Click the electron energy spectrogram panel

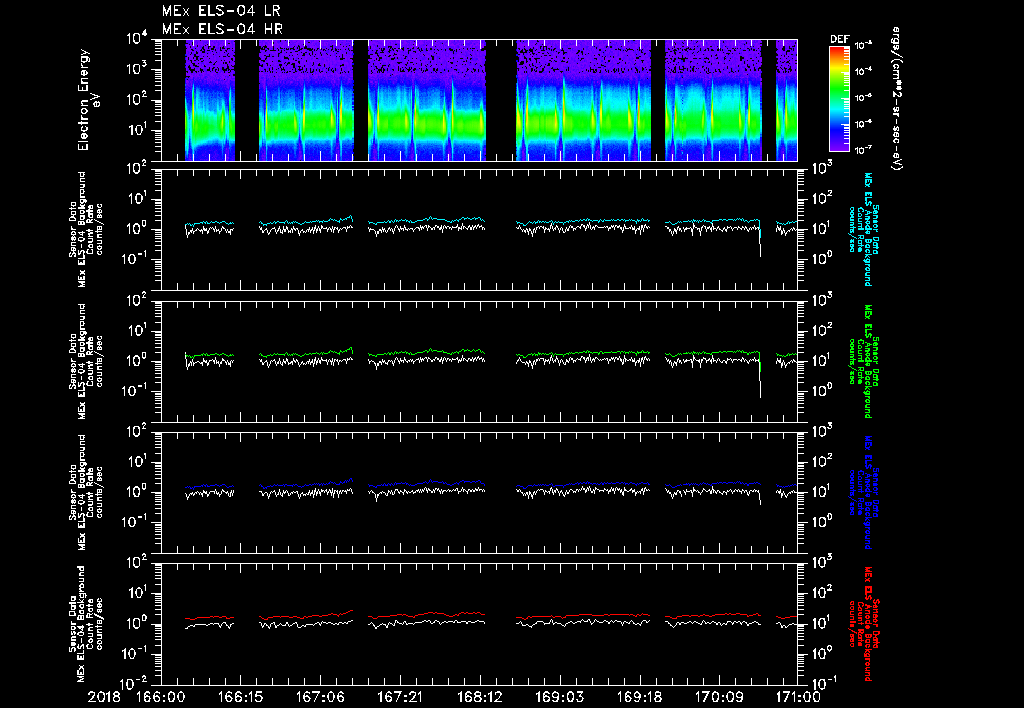[479, 100]
